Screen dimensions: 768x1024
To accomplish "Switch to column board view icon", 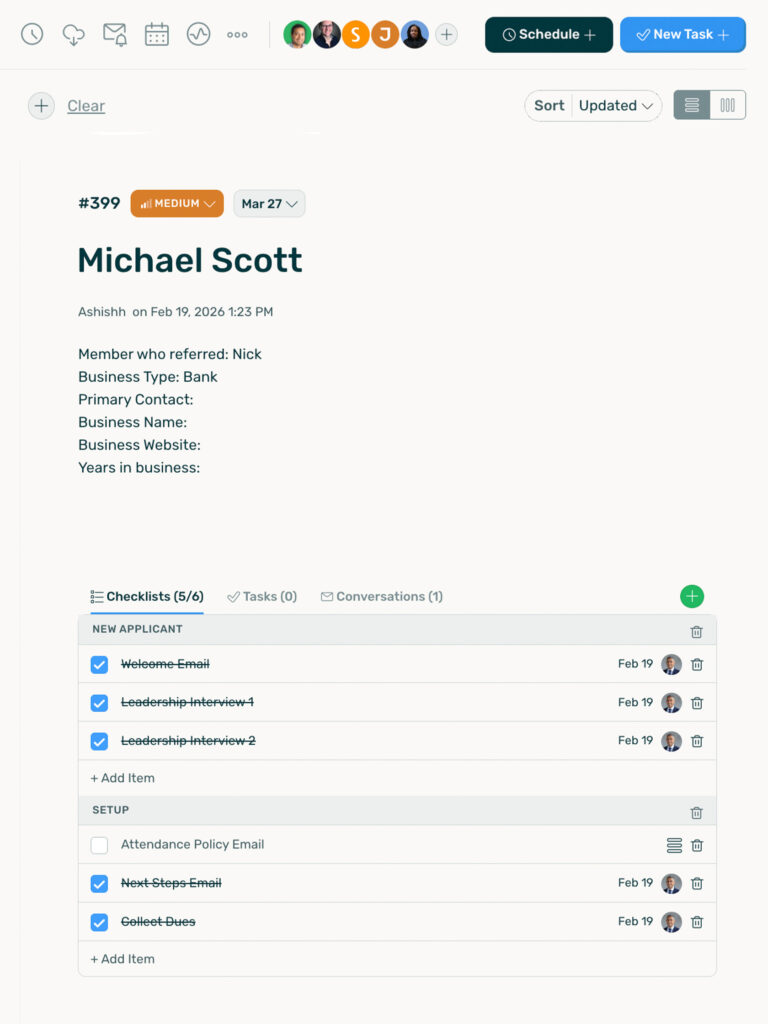I will 728,105.
